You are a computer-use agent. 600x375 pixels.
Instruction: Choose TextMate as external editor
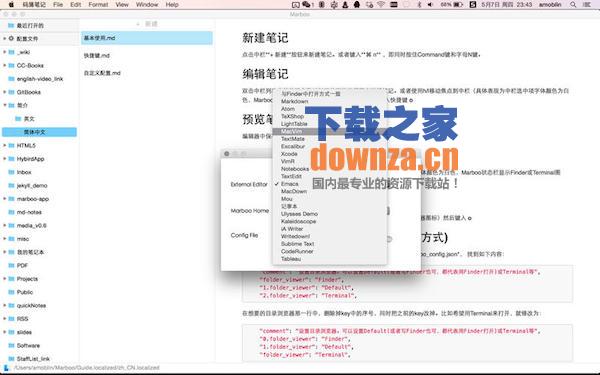coord(293,139)
